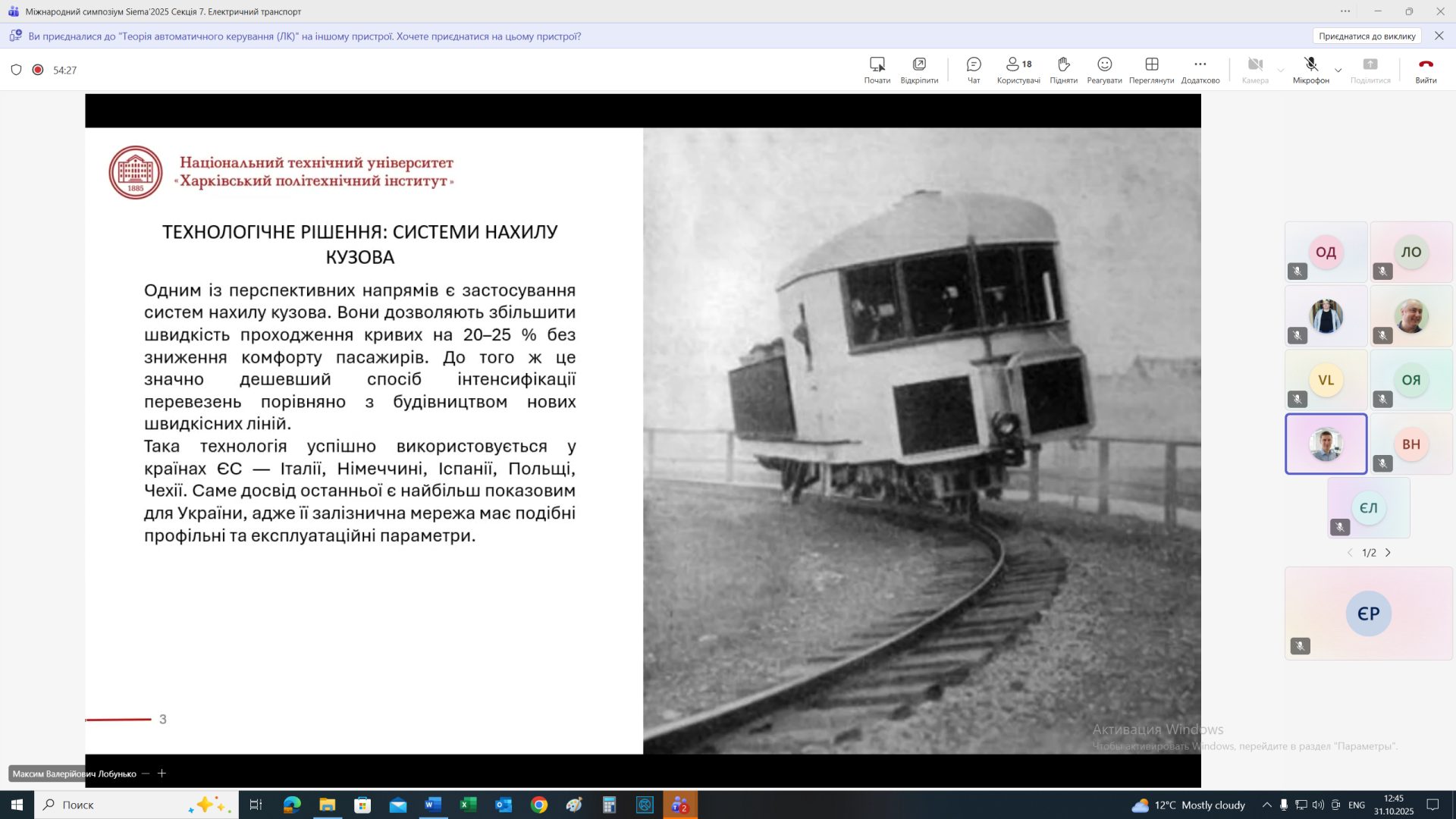Open Додатково more actions menu
This screenshot has width=1456, height=819.
coord(1200,69)
